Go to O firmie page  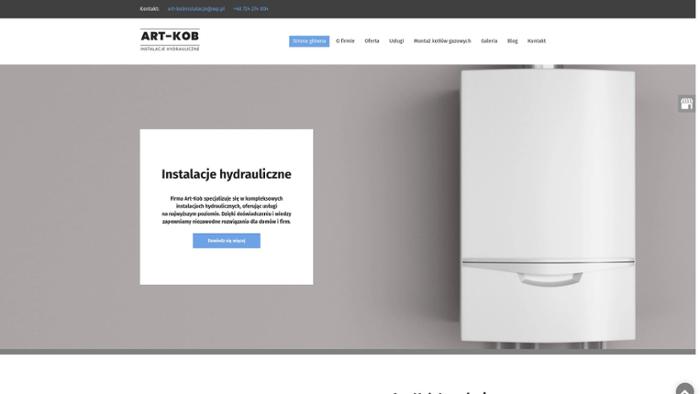(345, 41)
